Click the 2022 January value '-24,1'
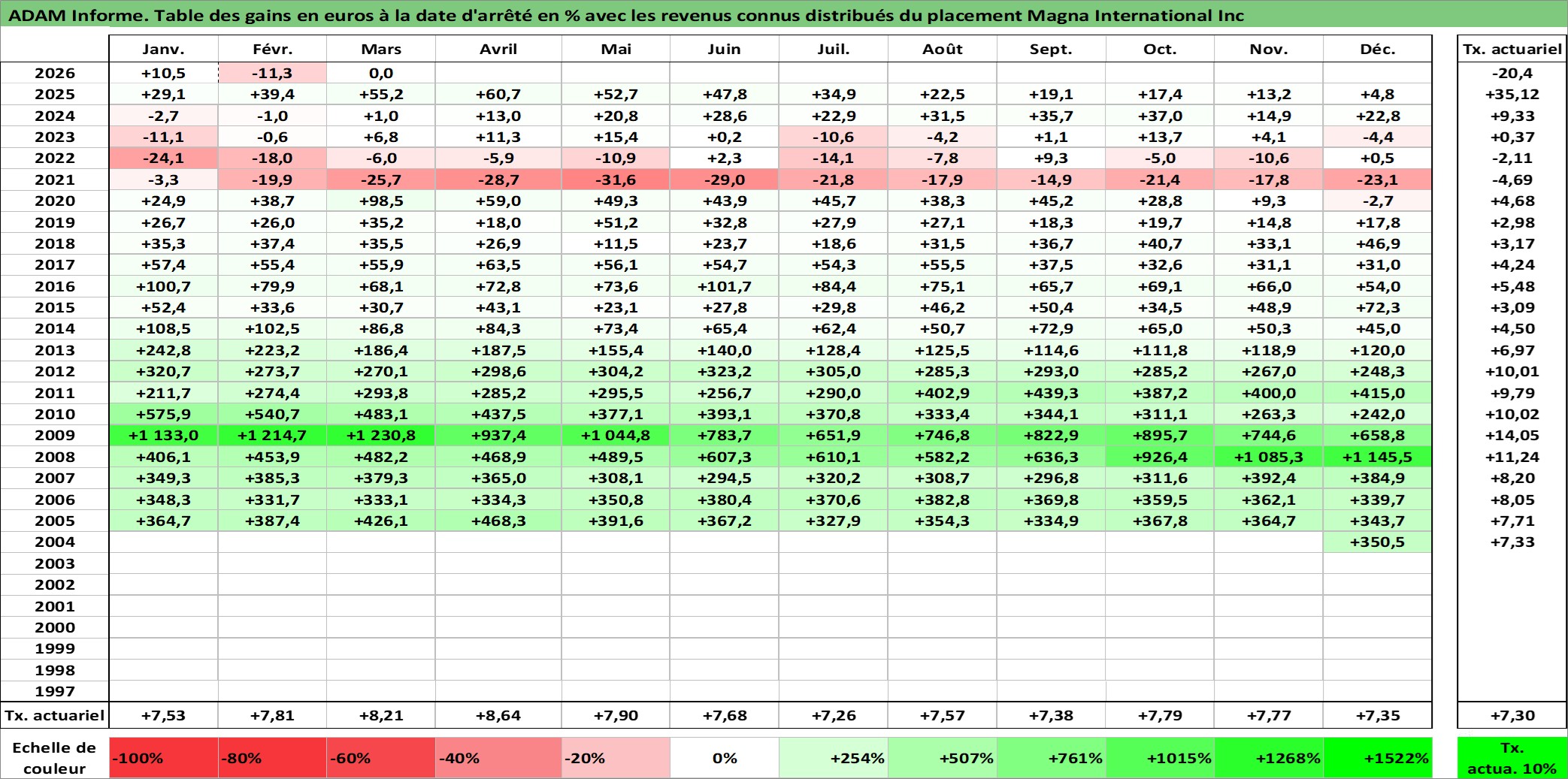 163,158
